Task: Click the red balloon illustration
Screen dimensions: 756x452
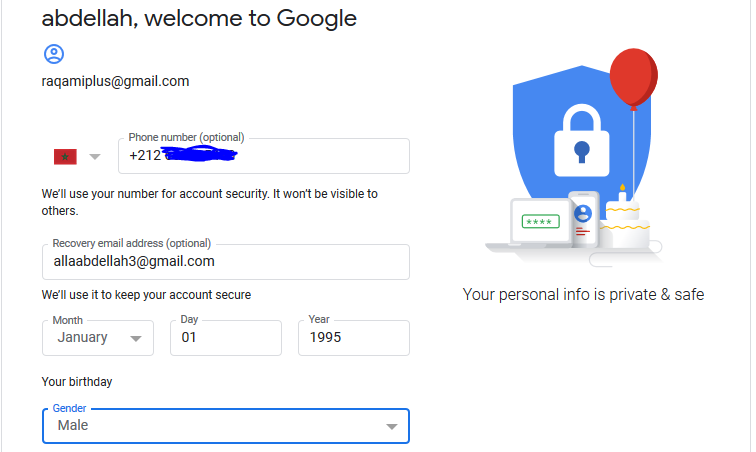Action: coord(633,76)
